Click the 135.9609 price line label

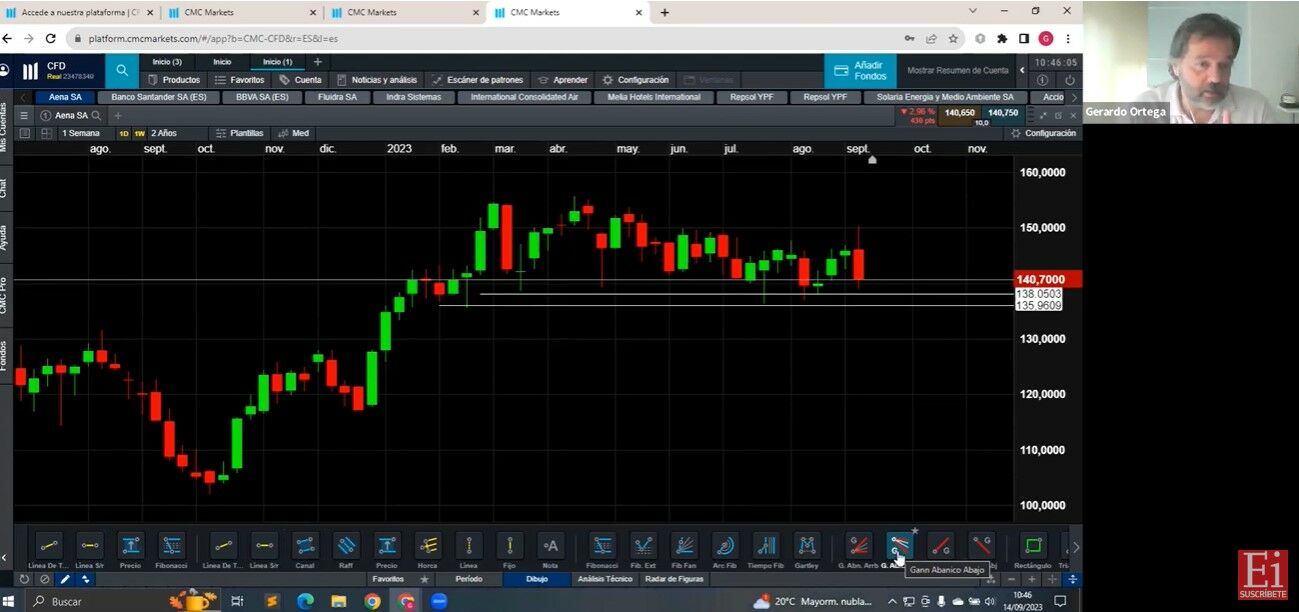click(1038, 306)
